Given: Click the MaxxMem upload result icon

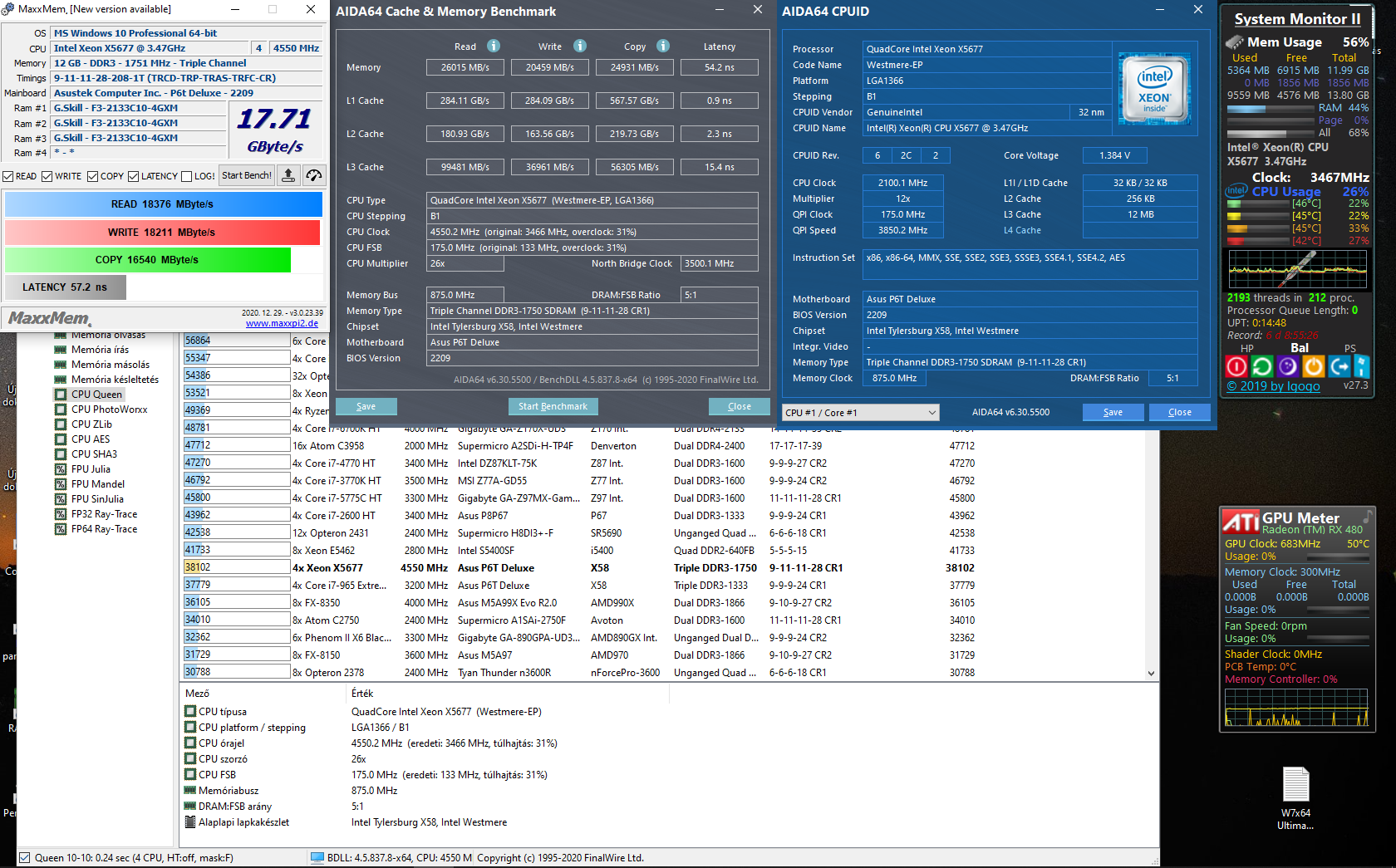Looking at the screenshot, I should (288, 175).
